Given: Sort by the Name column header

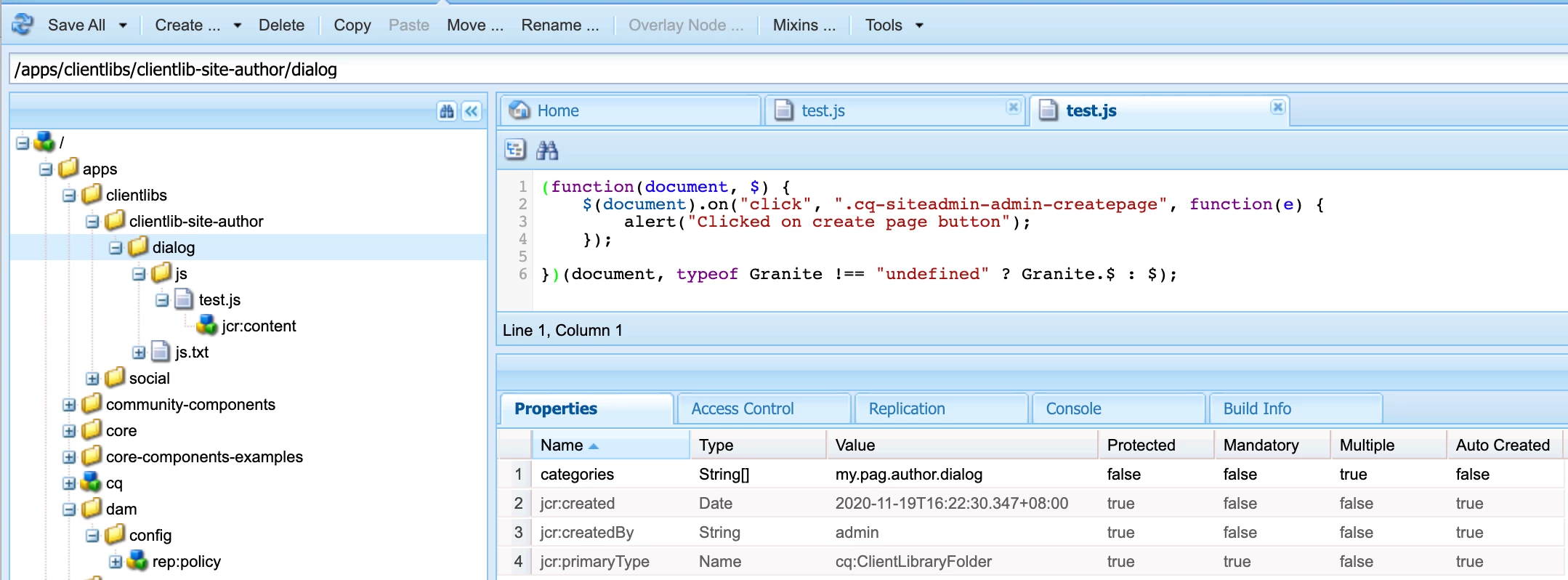Looking at the screenshot, I should [x=610, y=445].
